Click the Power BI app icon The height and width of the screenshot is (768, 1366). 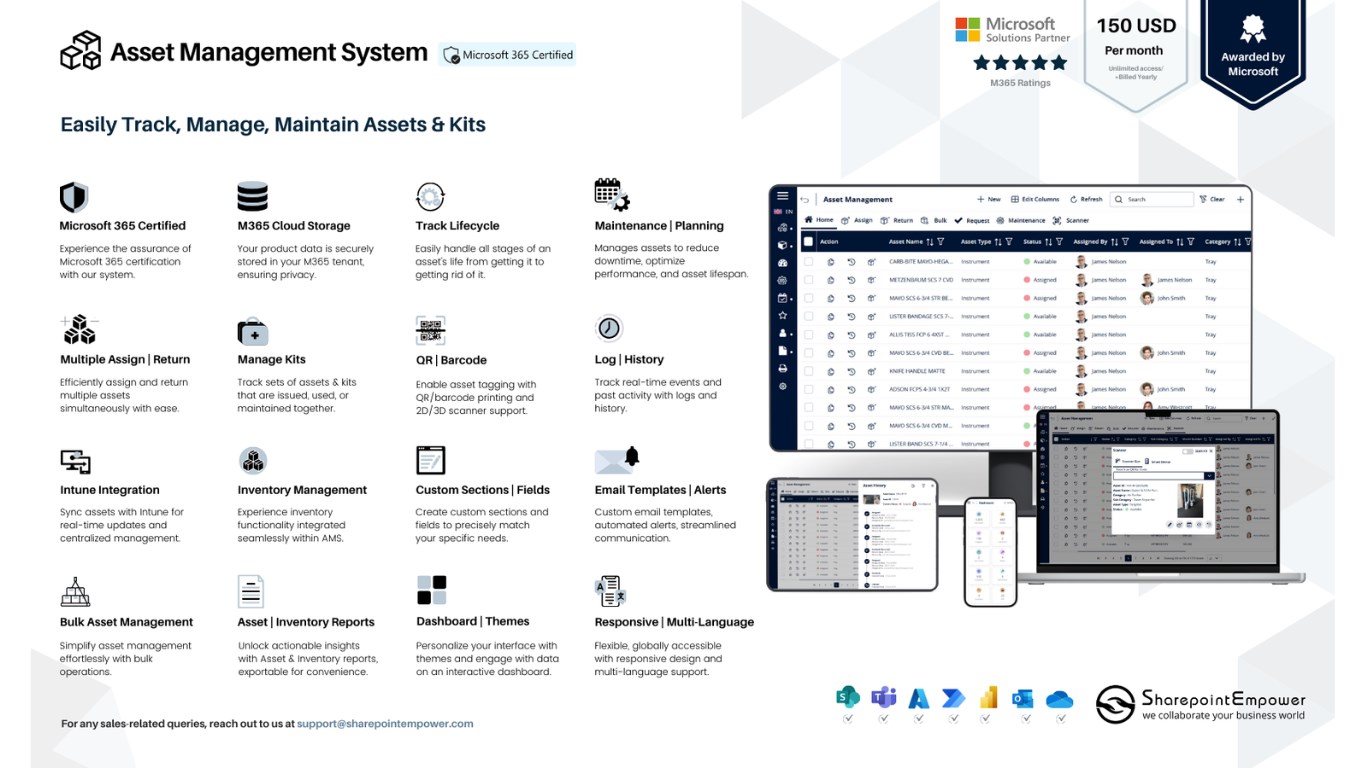point(988,697)
